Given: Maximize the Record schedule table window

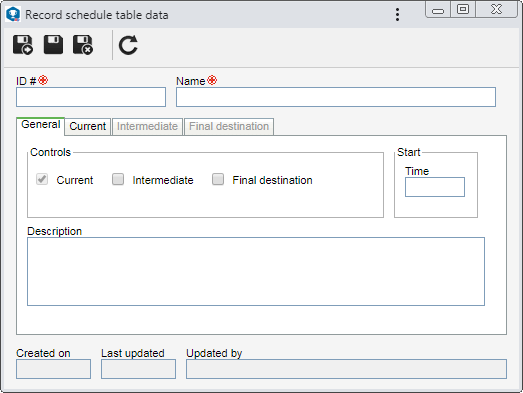Looking at the screenshot, I should coord(463,9).
